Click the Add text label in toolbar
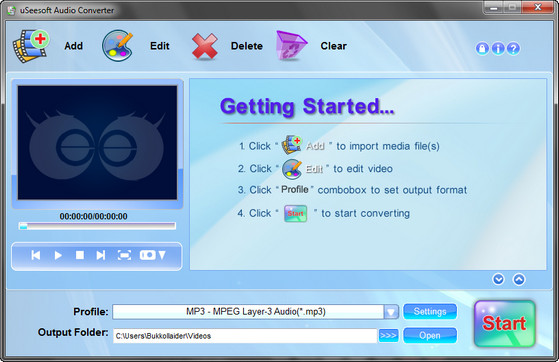The image size is (559, 362). pyautogui.click(x=73, y=46)
